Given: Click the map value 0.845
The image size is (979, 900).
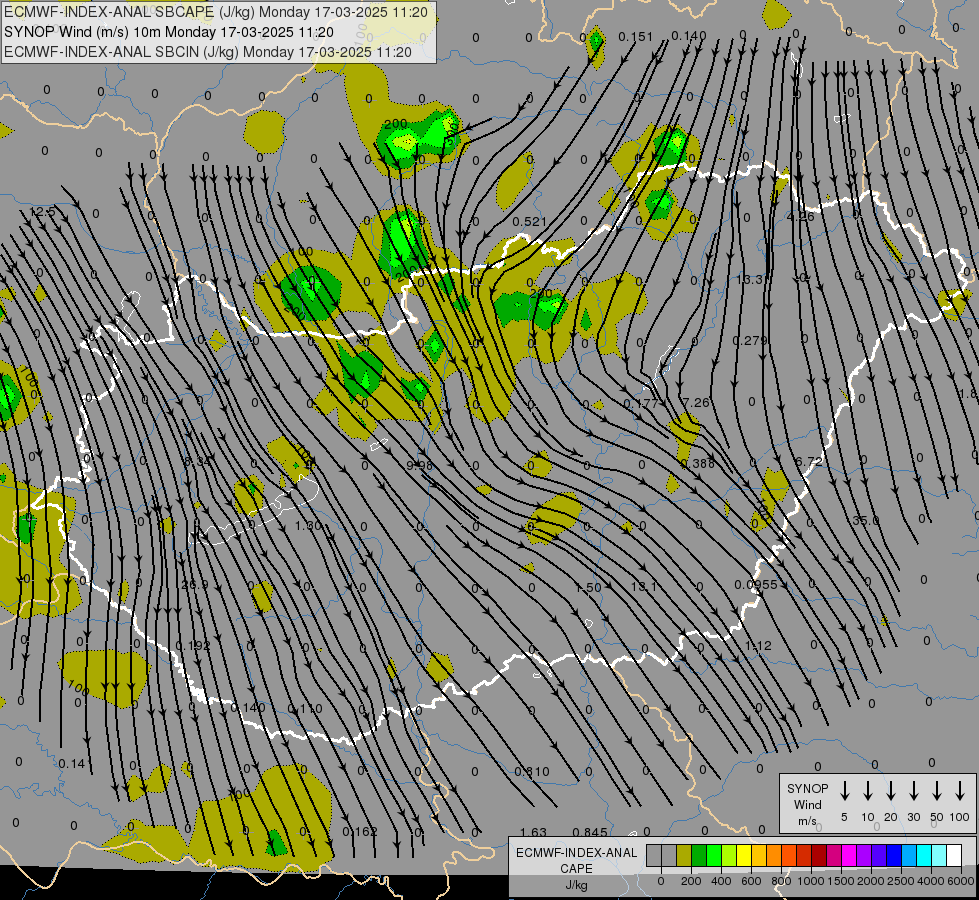Looking at the screenshot, I should [x=590, y=833].
